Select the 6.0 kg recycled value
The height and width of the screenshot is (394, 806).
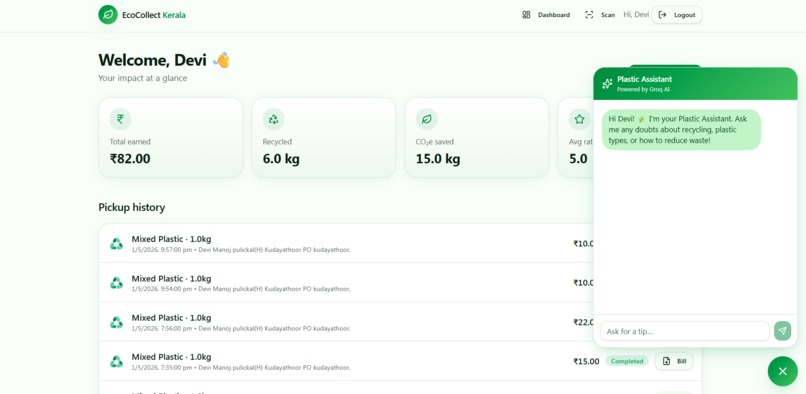[281, 159]
